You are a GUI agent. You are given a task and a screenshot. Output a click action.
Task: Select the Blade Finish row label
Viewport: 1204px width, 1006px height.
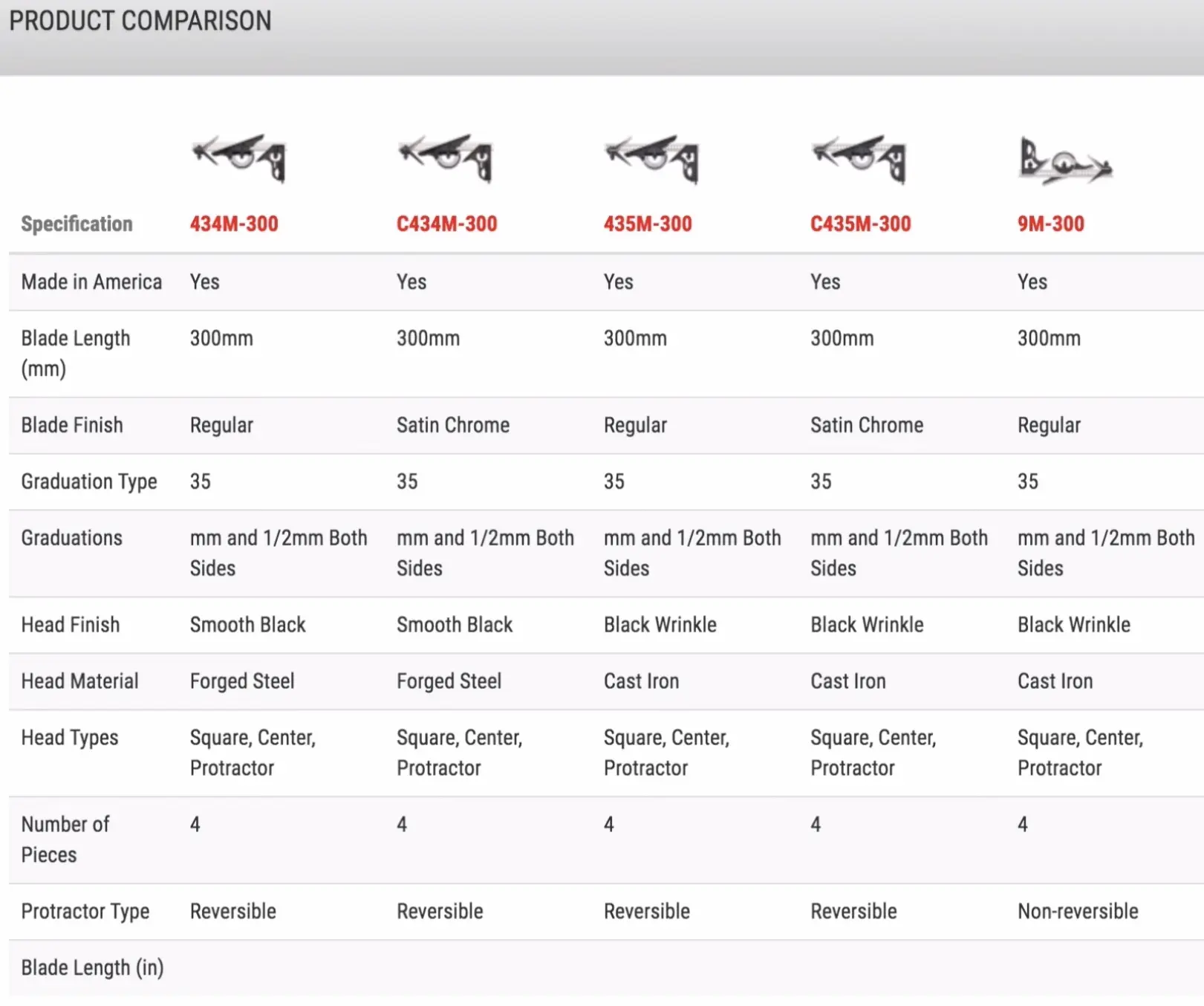pos(72,425)
